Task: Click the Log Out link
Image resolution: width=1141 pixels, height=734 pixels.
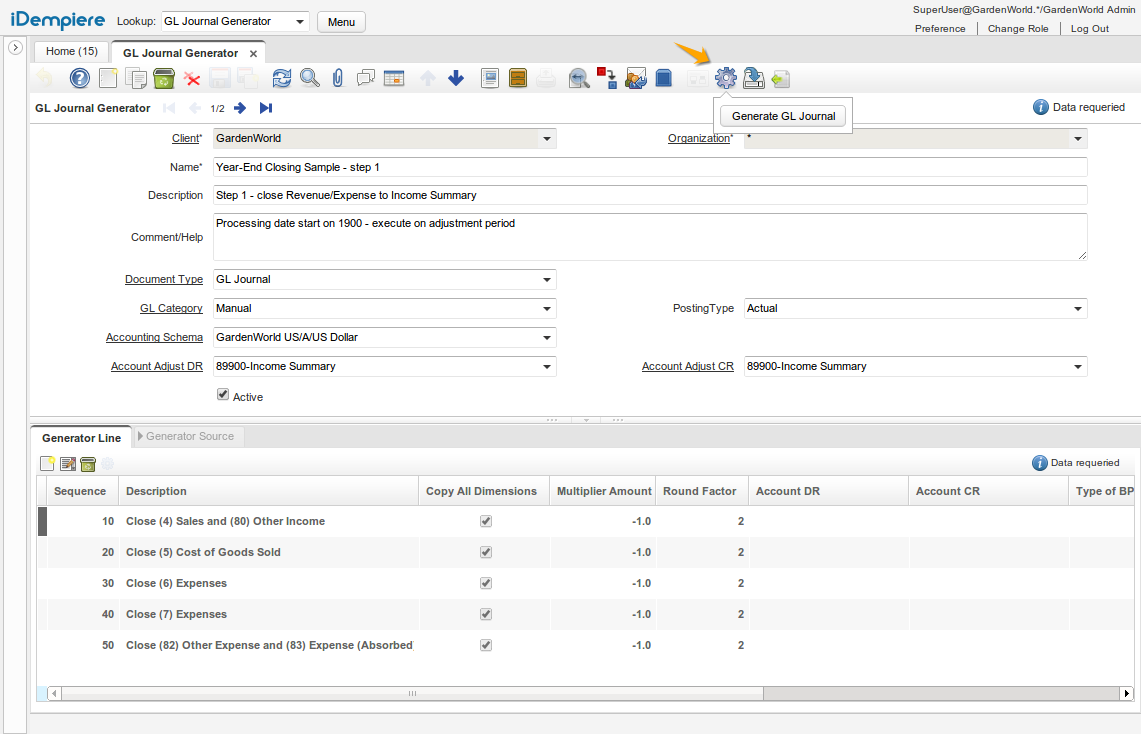Action: [x=1089, y=29]
